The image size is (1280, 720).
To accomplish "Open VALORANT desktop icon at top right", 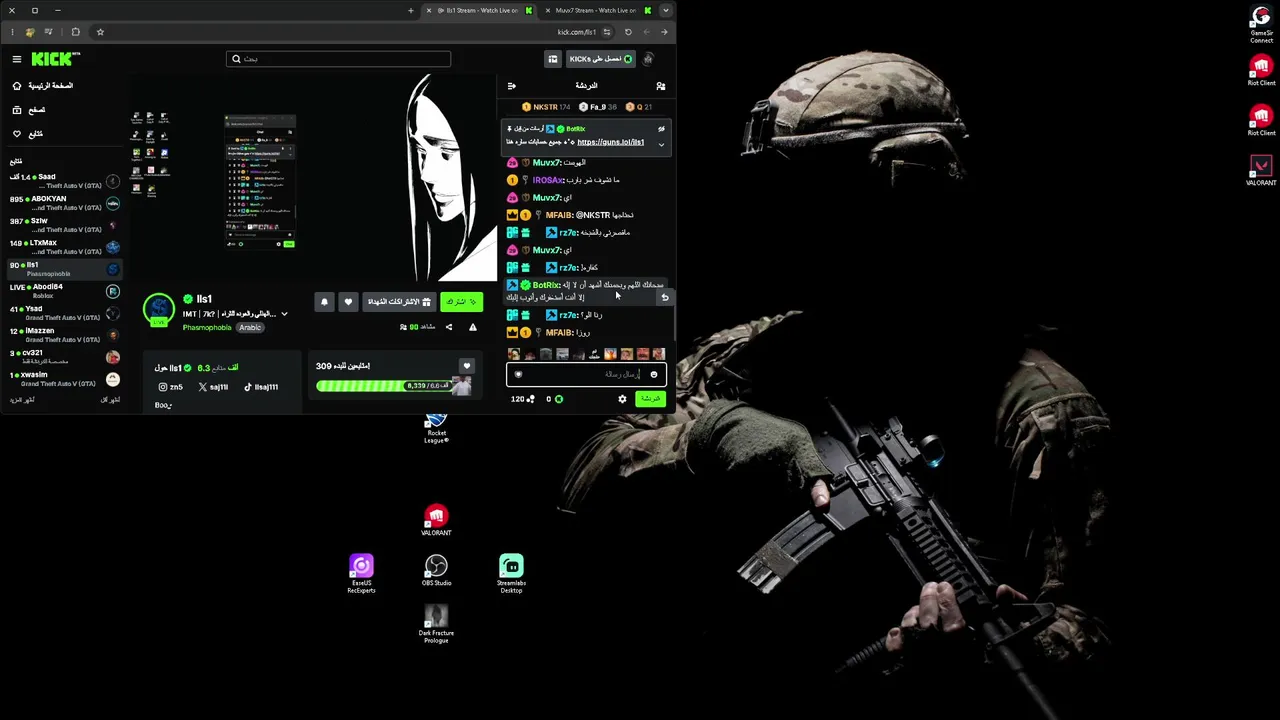I will 1261,170.
